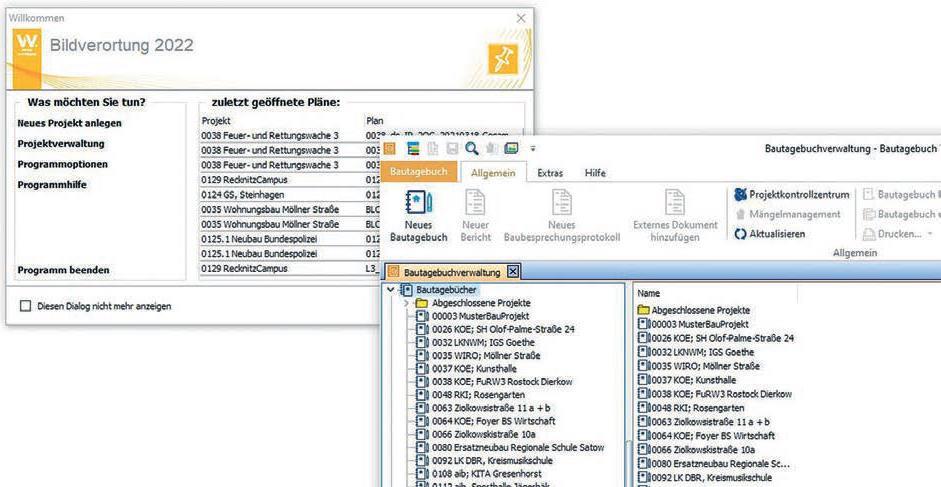Image resolution: width=941 pixels, height=487 pixels.
Task: Select 0026 KOE; SH Olof-Palme-Straße 24 in the tree
Action: coord(506,329)
